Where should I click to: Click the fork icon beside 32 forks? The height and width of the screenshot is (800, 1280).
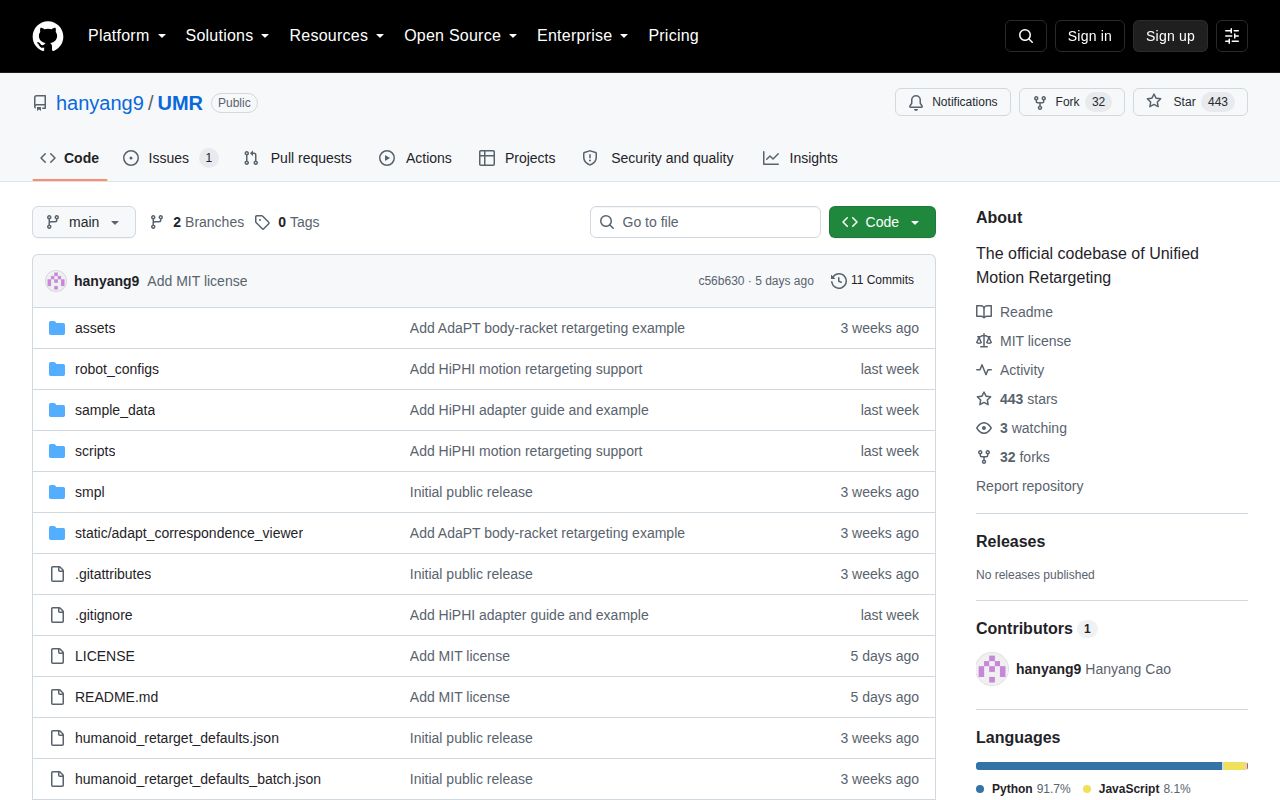[x=984, y=457]
